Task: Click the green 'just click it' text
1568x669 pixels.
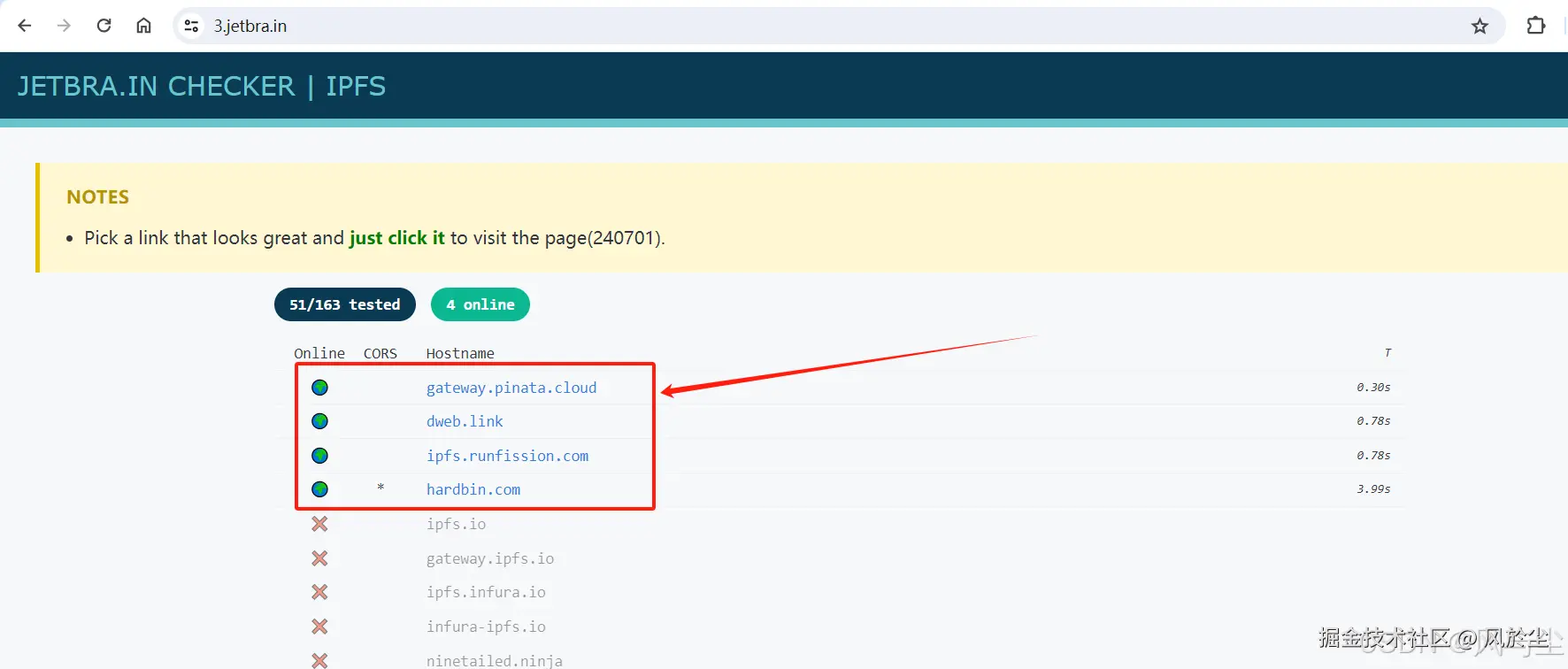Action: [397, 238]
